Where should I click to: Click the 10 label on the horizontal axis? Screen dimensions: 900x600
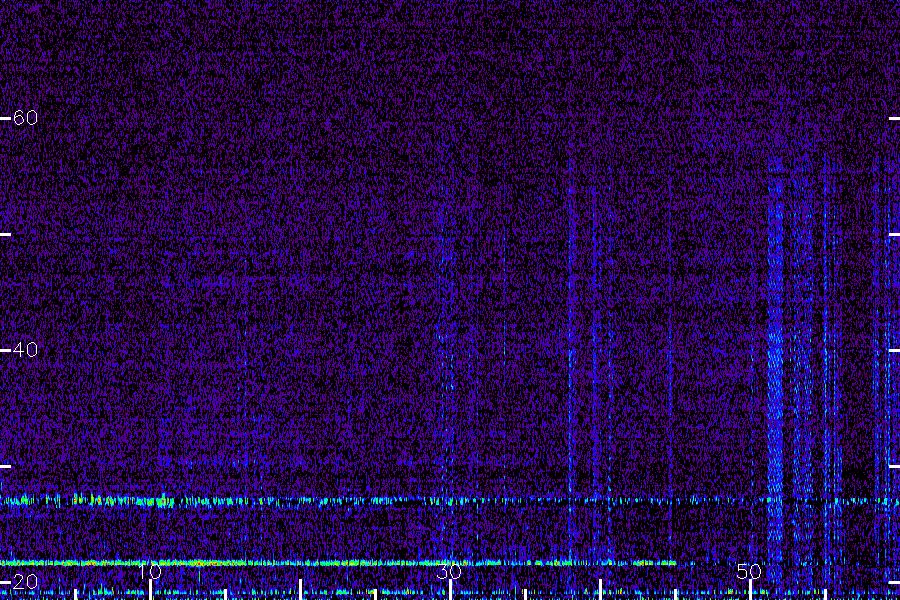[x=150, y=571]
